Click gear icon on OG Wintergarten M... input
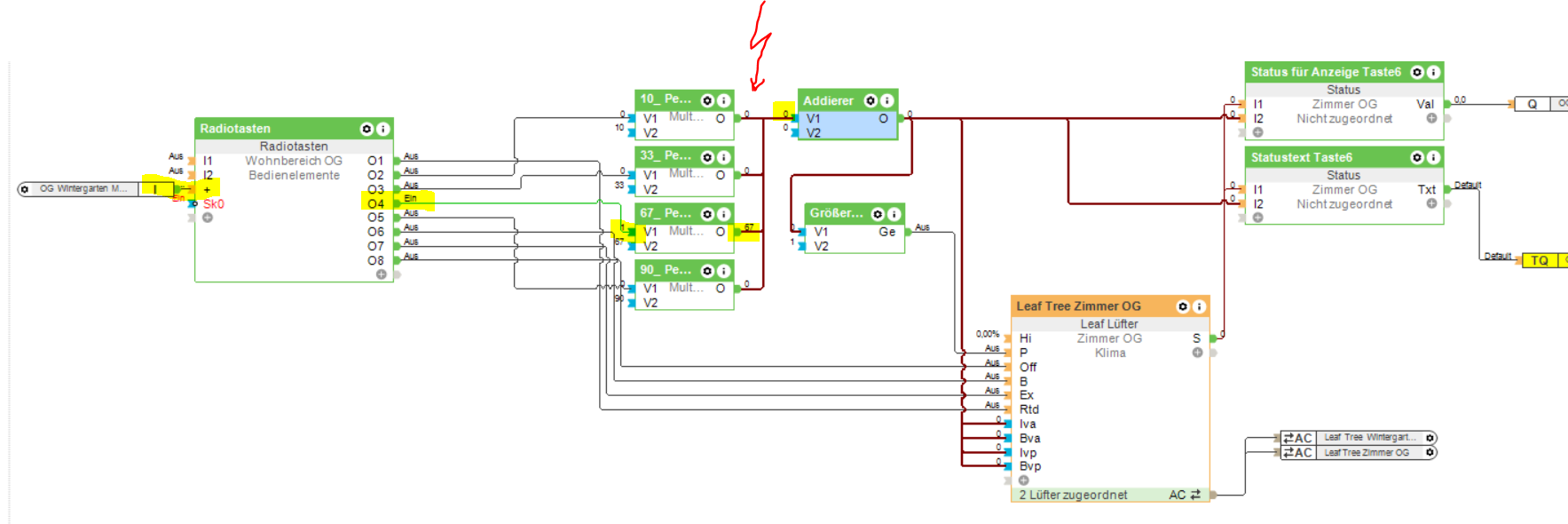 point(25,189)
